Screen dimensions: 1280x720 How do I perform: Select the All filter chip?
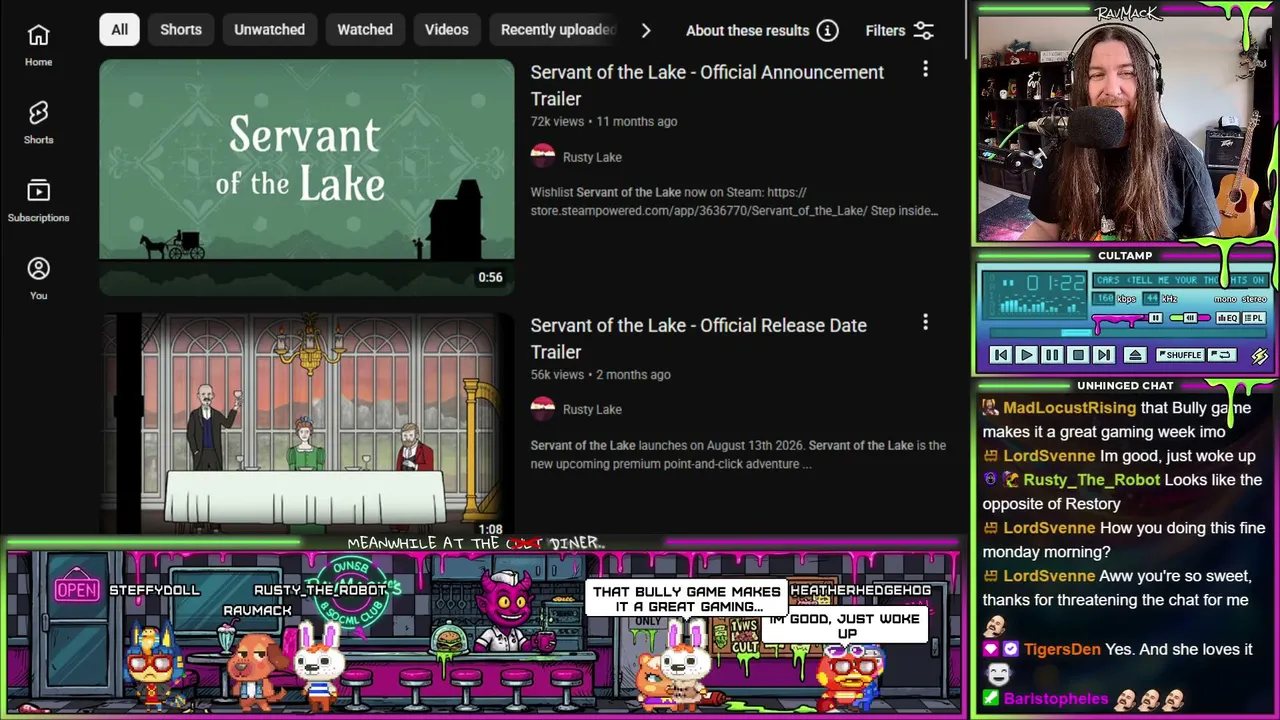(119, 30)
